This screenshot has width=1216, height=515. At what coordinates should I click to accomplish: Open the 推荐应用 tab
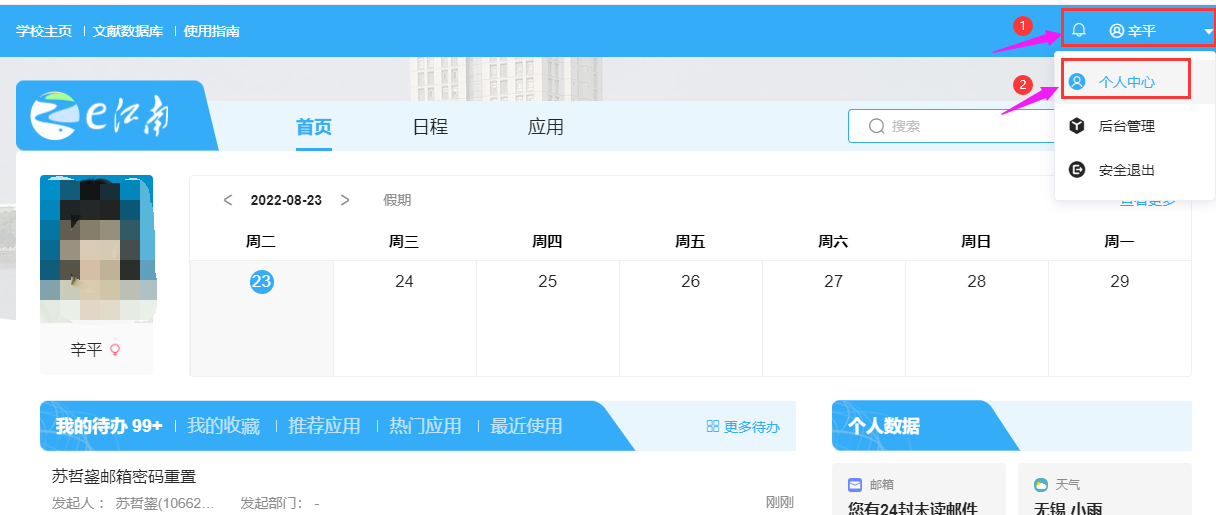click(x=324, y=426)
